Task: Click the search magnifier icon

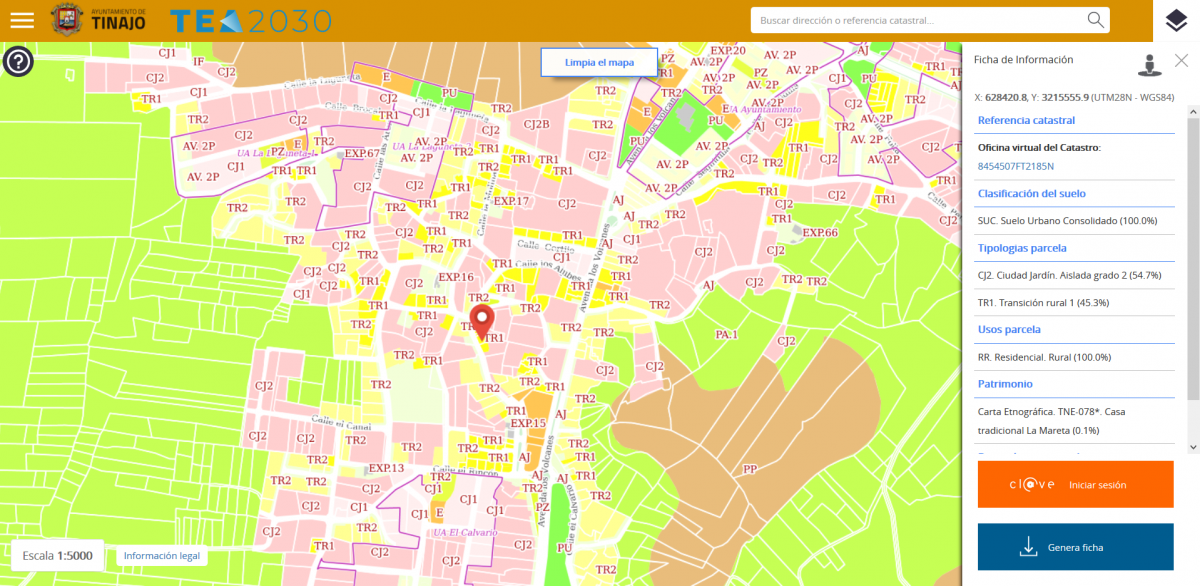Action: pos(1096,20)
